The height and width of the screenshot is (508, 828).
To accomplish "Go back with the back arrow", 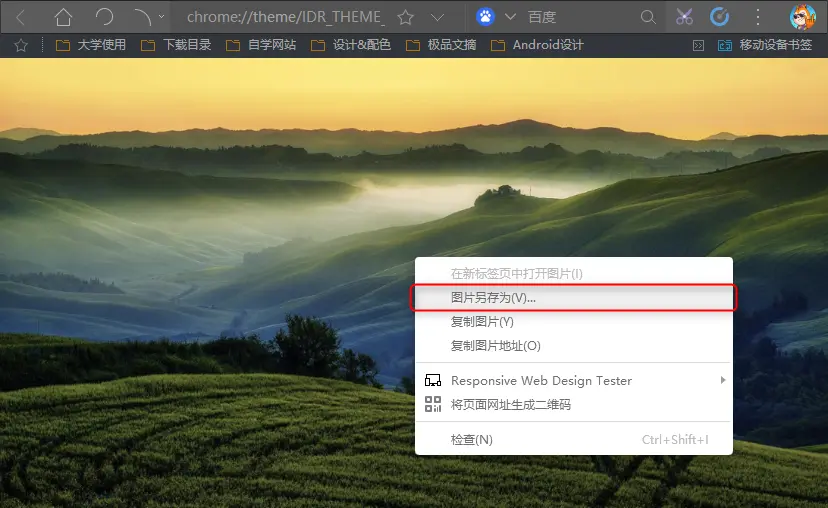I will pos(21,17).
